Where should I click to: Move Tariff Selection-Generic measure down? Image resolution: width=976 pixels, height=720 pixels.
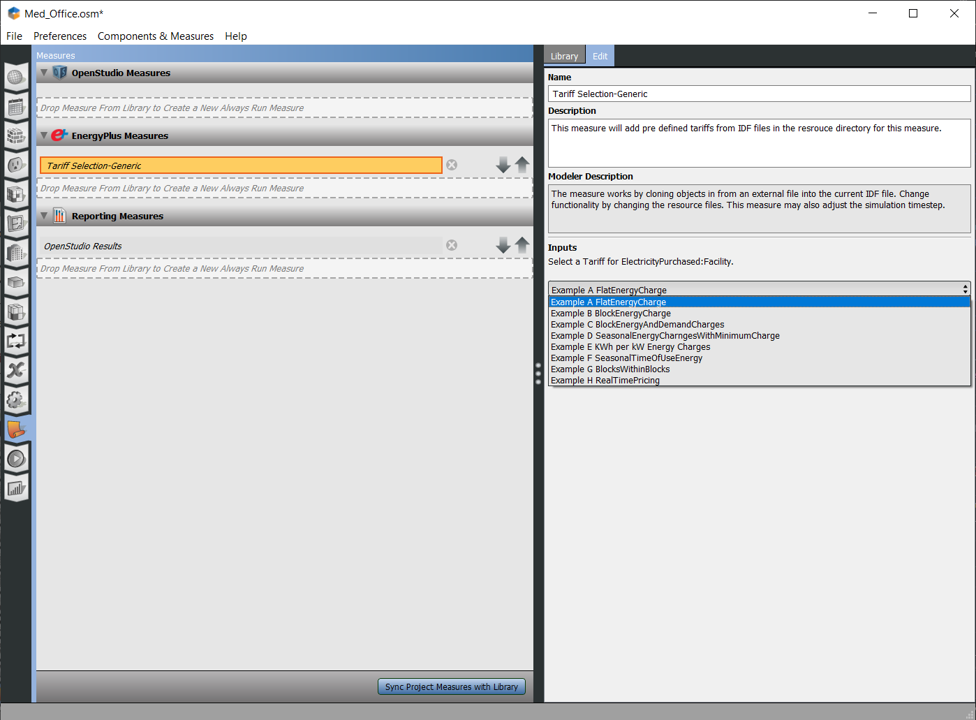click(x=503, y=165)
